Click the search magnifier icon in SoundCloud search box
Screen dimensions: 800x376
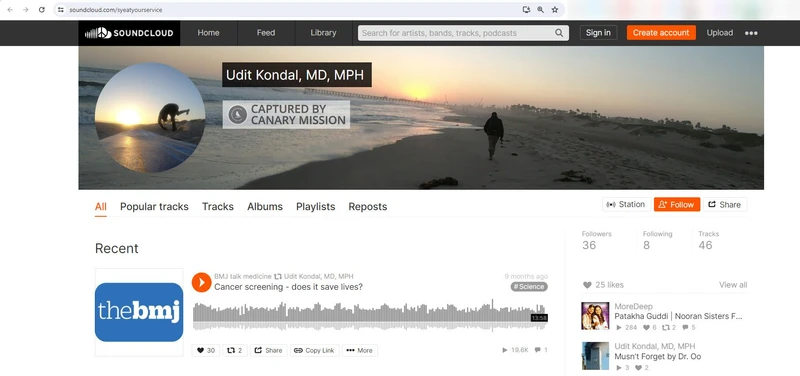559,33
